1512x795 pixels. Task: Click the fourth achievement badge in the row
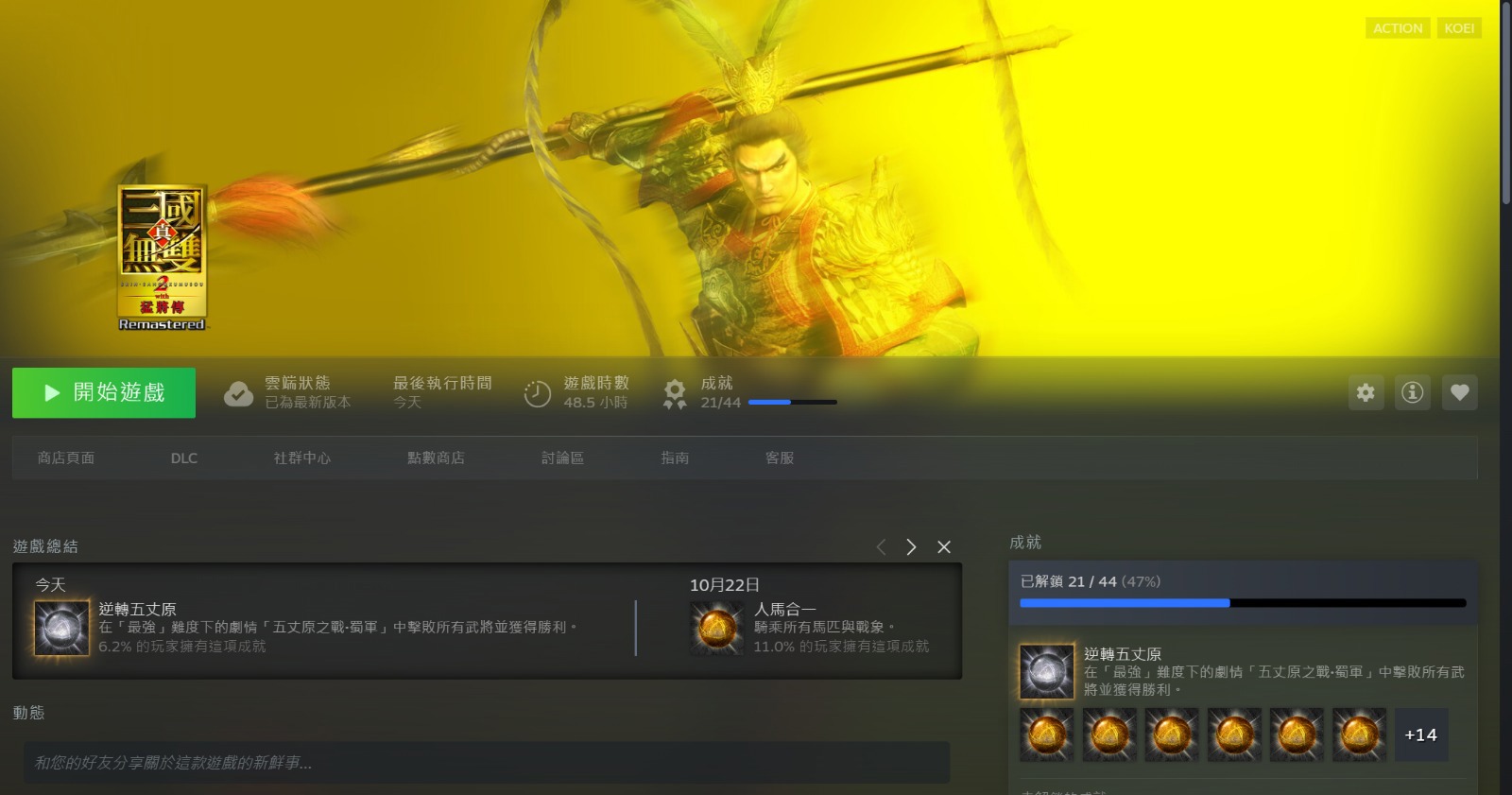click(1234, 735)
